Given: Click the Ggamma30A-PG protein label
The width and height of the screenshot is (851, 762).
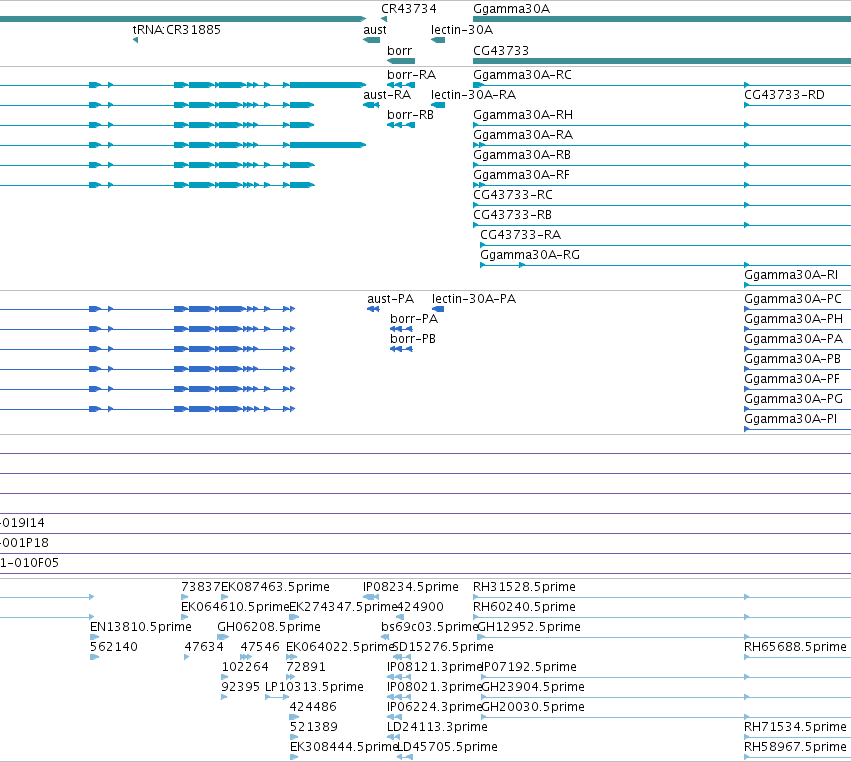Looking at the screenshot, I should tap(793, 398).
